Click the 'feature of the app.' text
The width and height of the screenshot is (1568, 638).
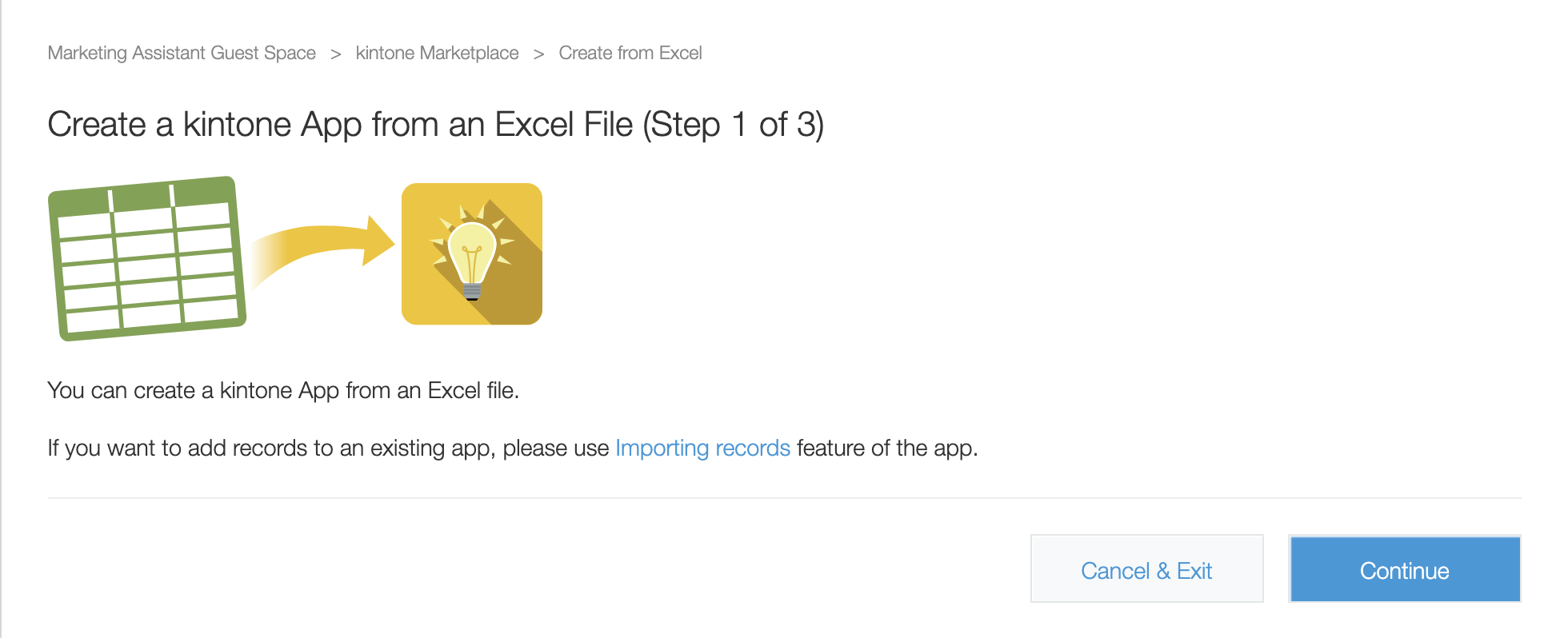click(x=887, y=448)
